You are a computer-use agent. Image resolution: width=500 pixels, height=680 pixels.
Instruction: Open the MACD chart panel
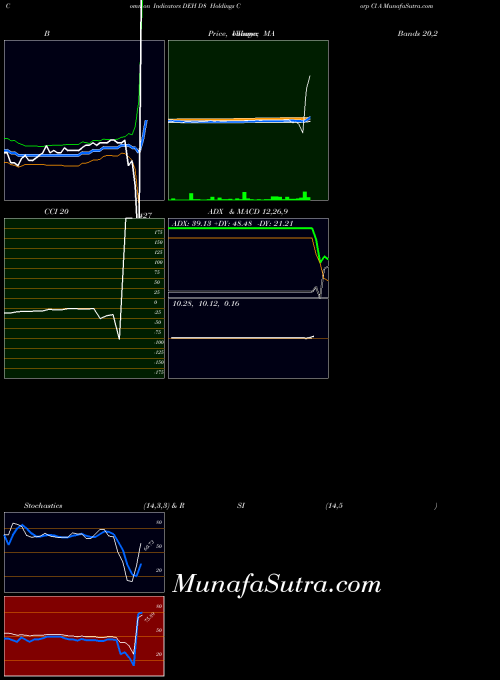(248, 338)
